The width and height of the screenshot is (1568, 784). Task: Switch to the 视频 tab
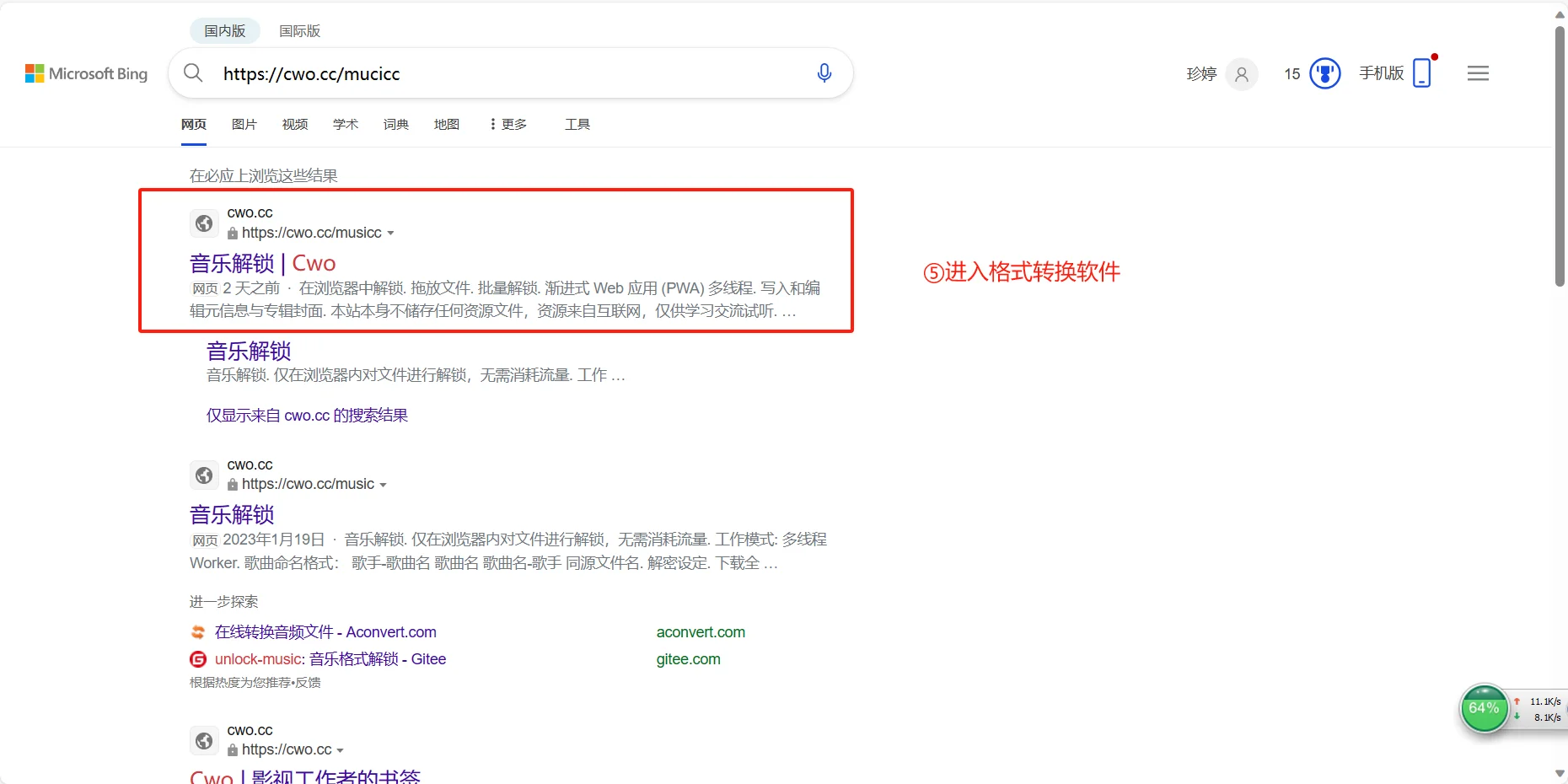pyautogui.click(x=295, y=125)
